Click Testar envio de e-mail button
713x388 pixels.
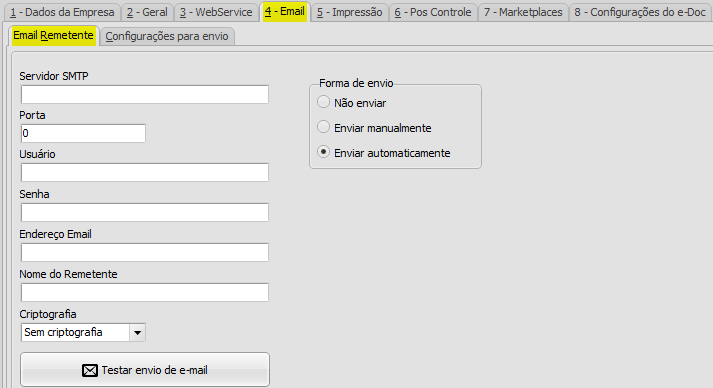pyautogui.click(x=145, y=370)
